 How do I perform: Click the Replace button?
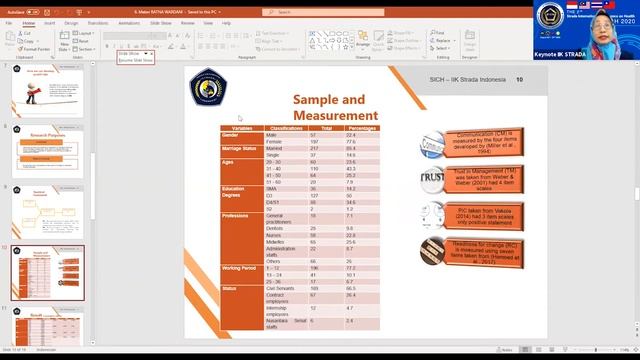point(441,40)
